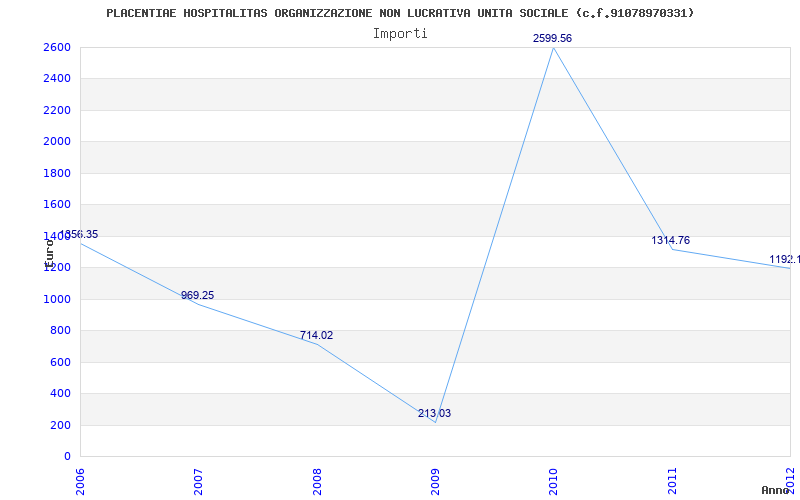Click the 2200 y-axis value
Screen dimensions: 800x500
tap(57, 110)
